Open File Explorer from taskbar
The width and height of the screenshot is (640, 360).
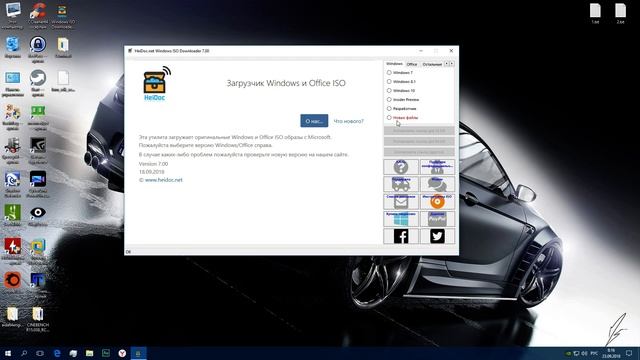(x=89, y=353)
